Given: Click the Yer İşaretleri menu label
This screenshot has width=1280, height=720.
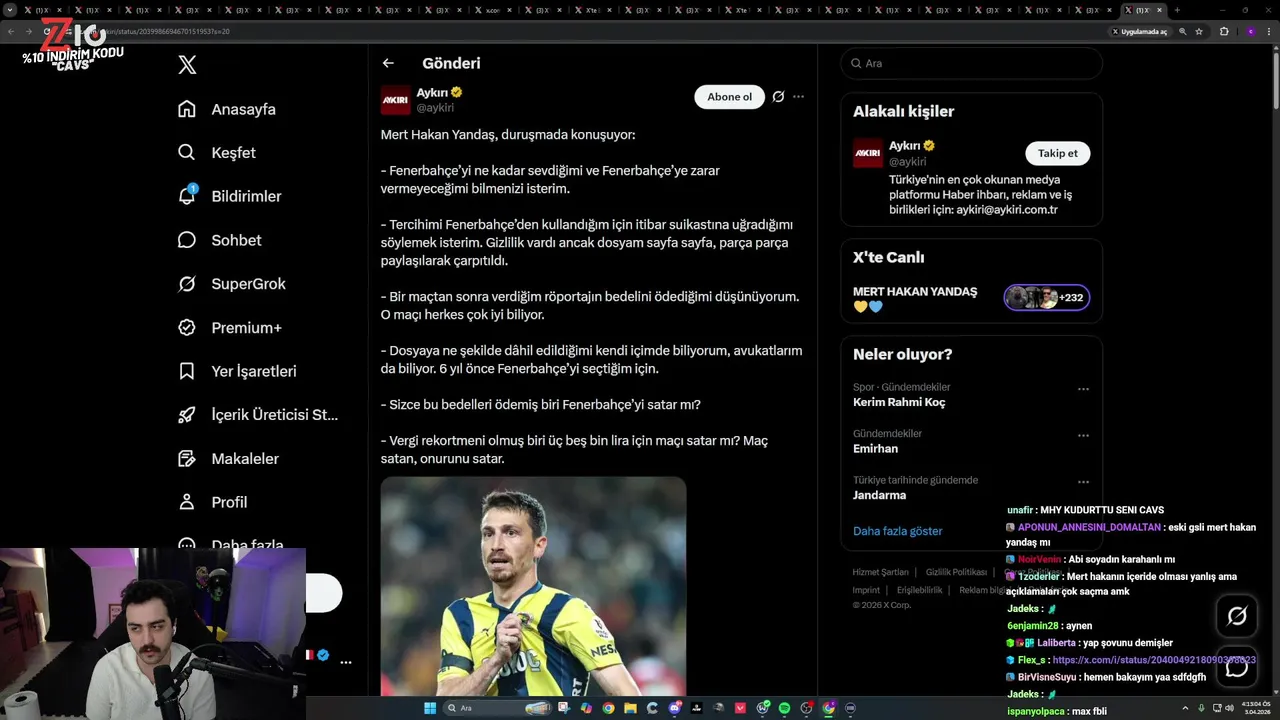Looking at the screenshot, I should (x=254, y=371).
